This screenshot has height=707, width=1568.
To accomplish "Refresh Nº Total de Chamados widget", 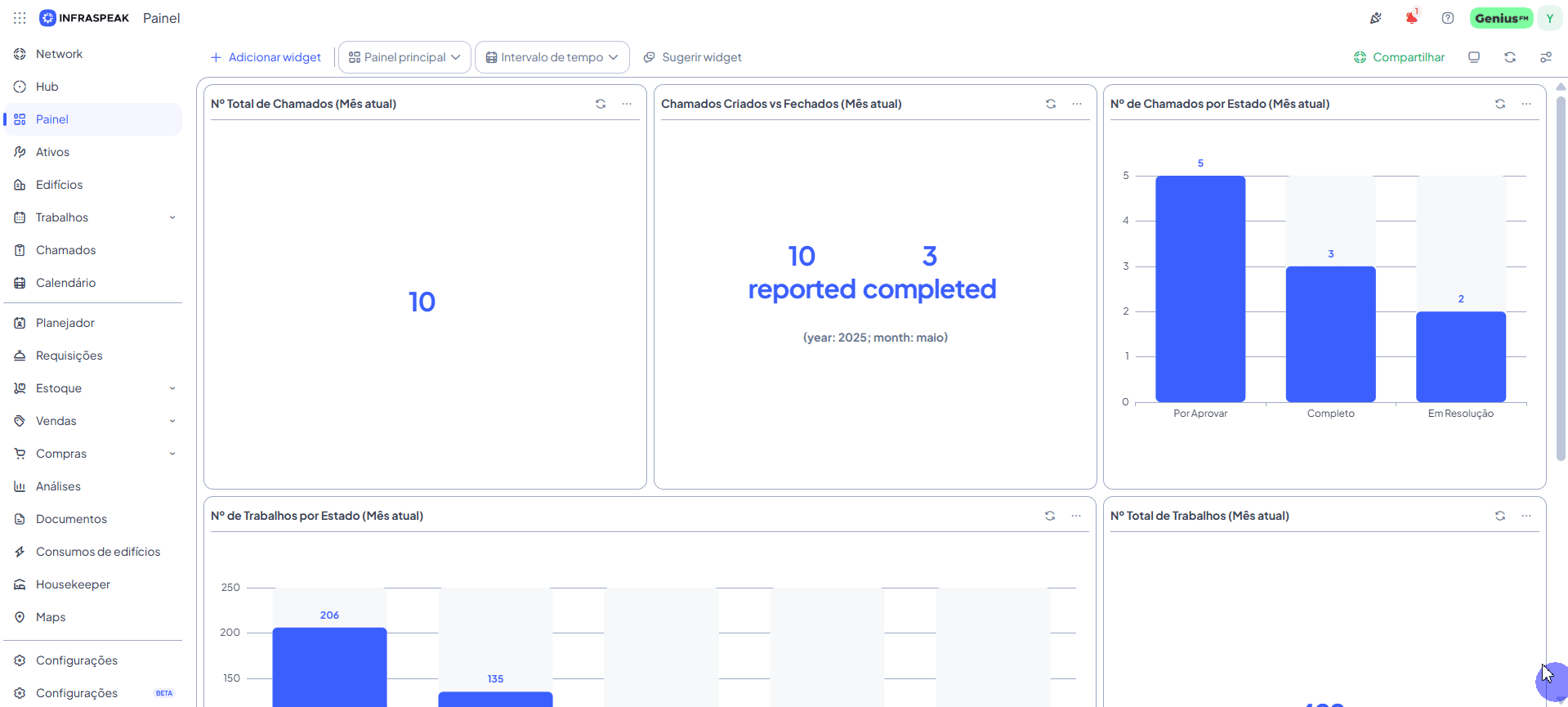I will pos(601,104).
